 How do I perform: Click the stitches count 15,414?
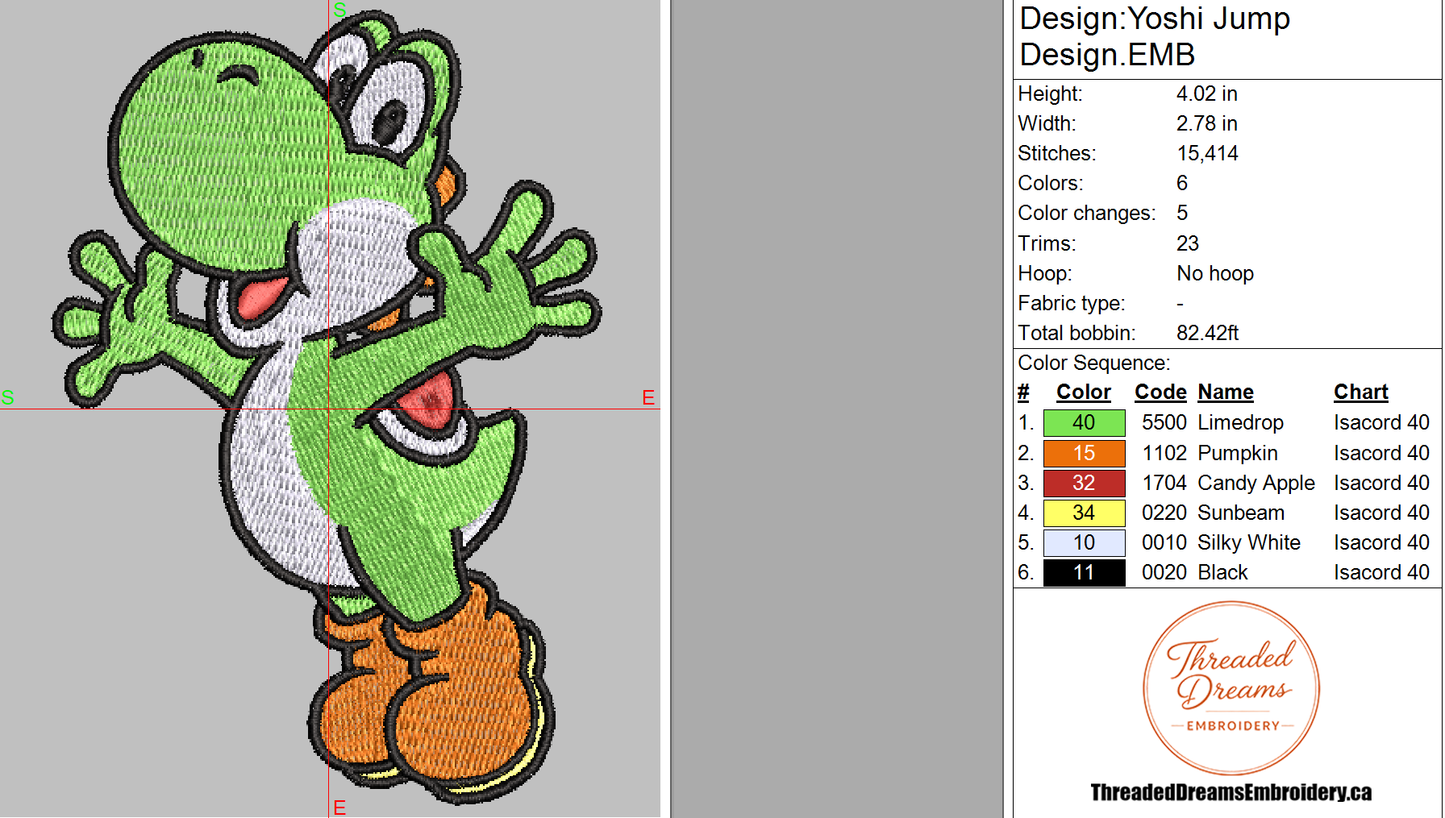click(x=1207, y=154)
